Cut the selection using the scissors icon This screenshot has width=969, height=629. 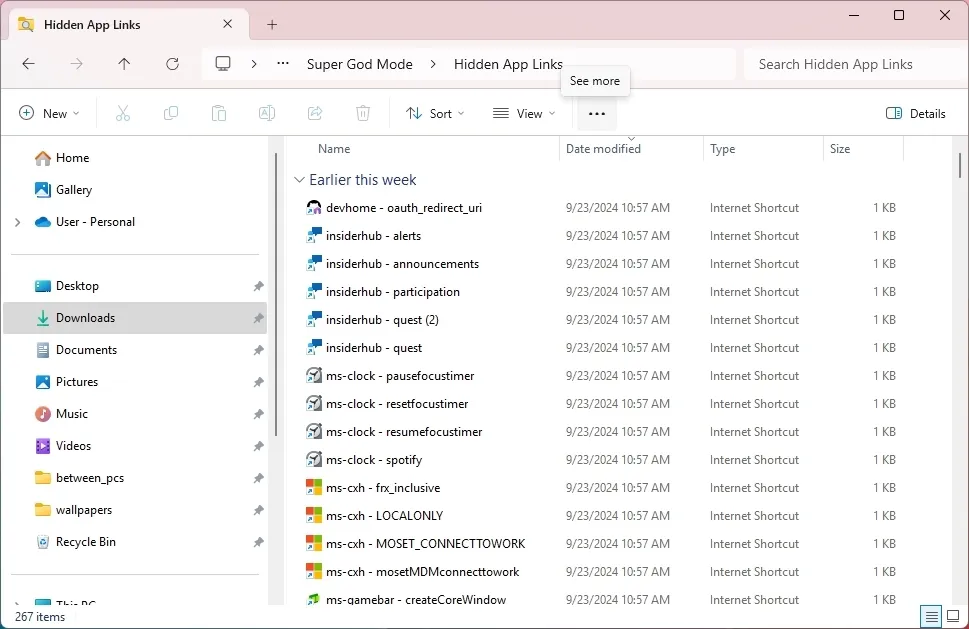pyautogui.click(x=122, y=113)
